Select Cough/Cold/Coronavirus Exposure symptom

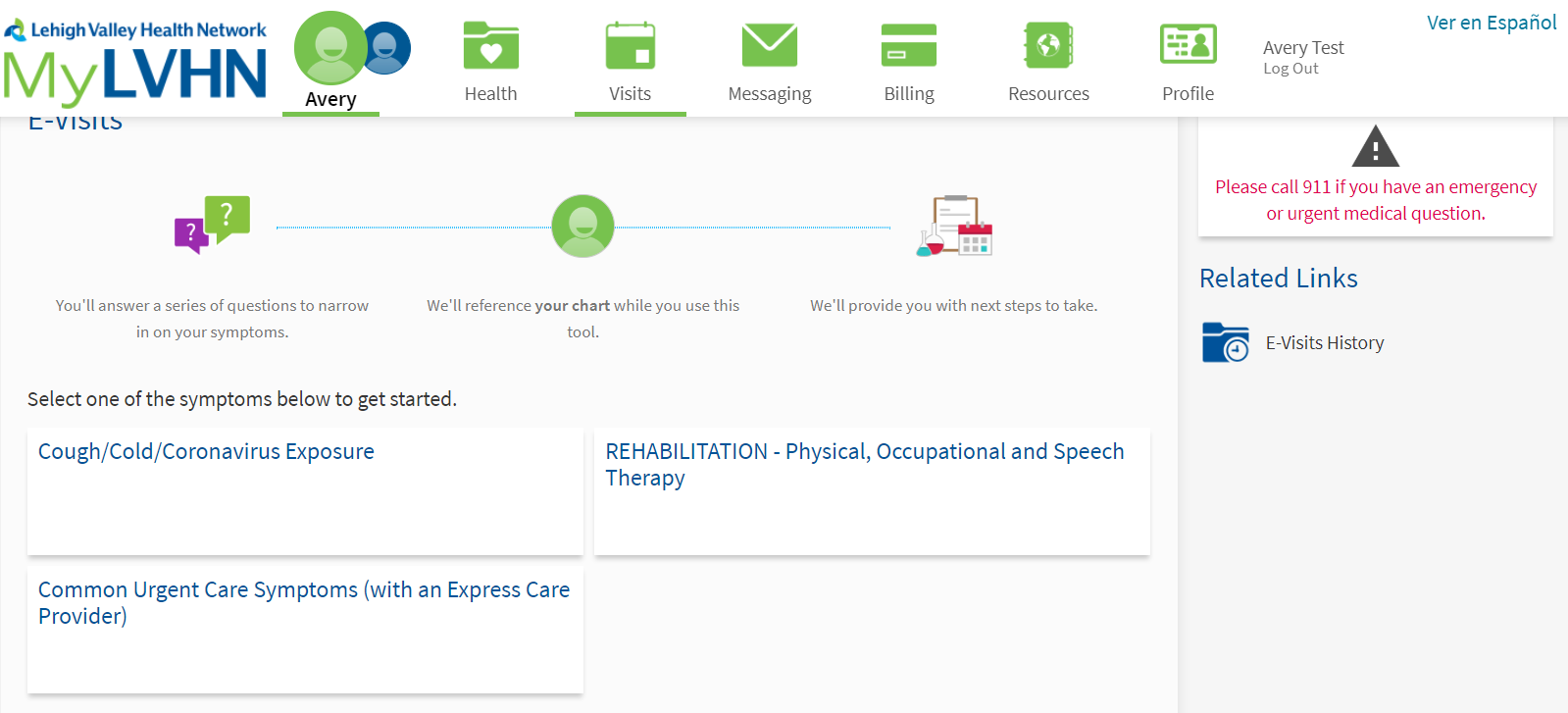[206, 452]
